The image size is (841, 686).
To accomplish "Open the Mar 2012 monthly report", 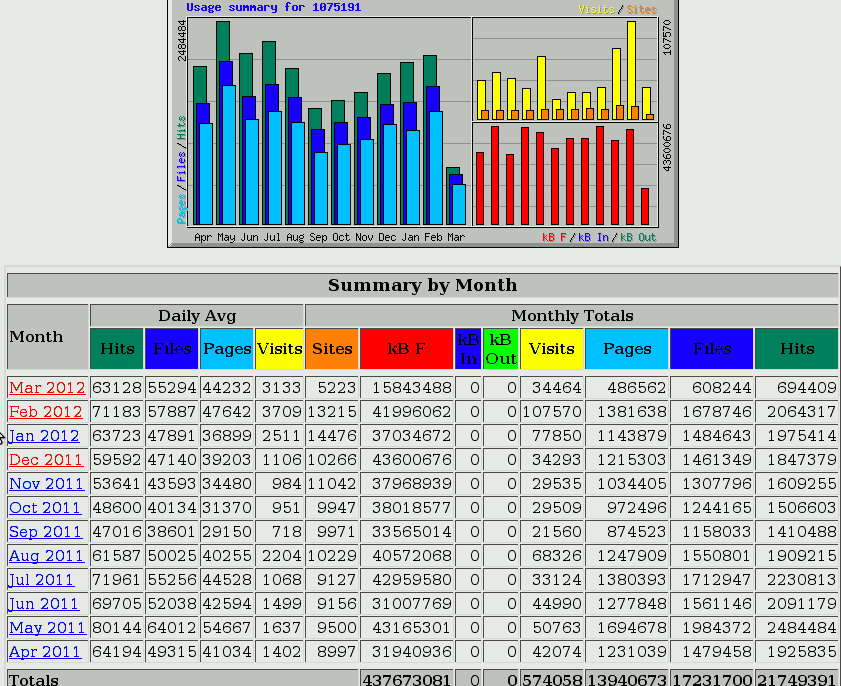I will [x=47, y=388].
